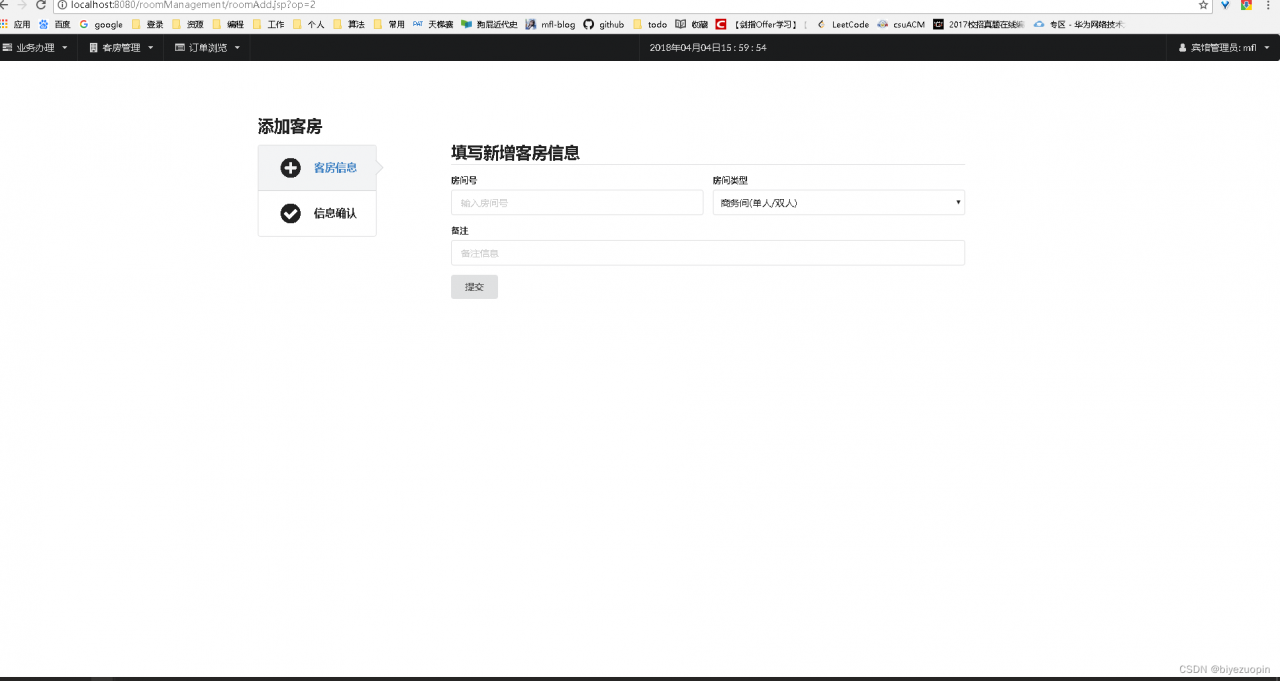The height and width of the screenshot is (681, 1280).
Task: Open the 业务办理 menu
Action: (38, 47)
